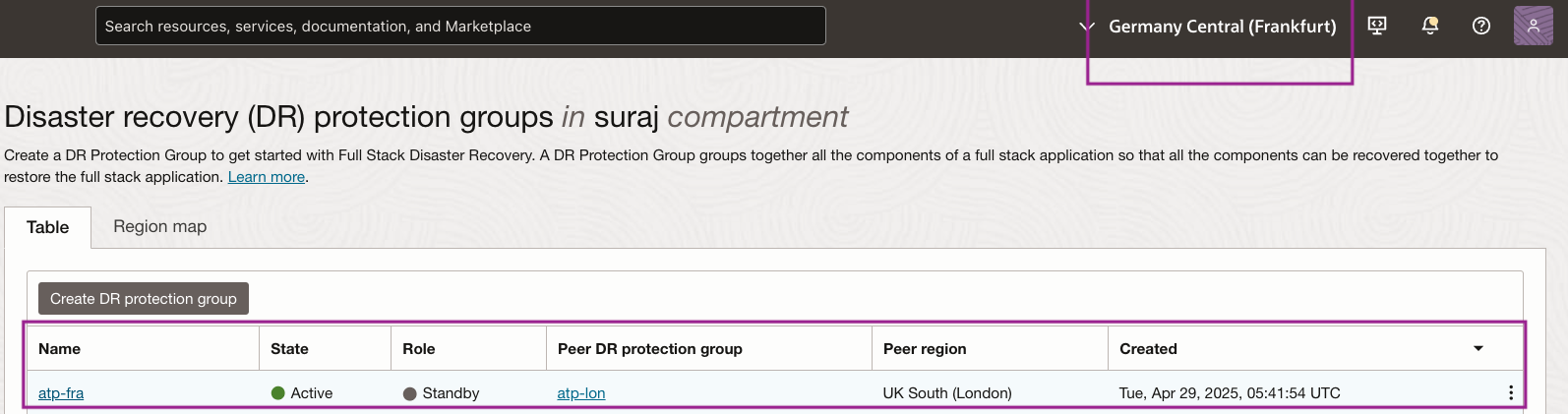The height and width of the screenshot is (414, 1568).
Task: Sort by the Role column header
Action: tap(419, 349)
